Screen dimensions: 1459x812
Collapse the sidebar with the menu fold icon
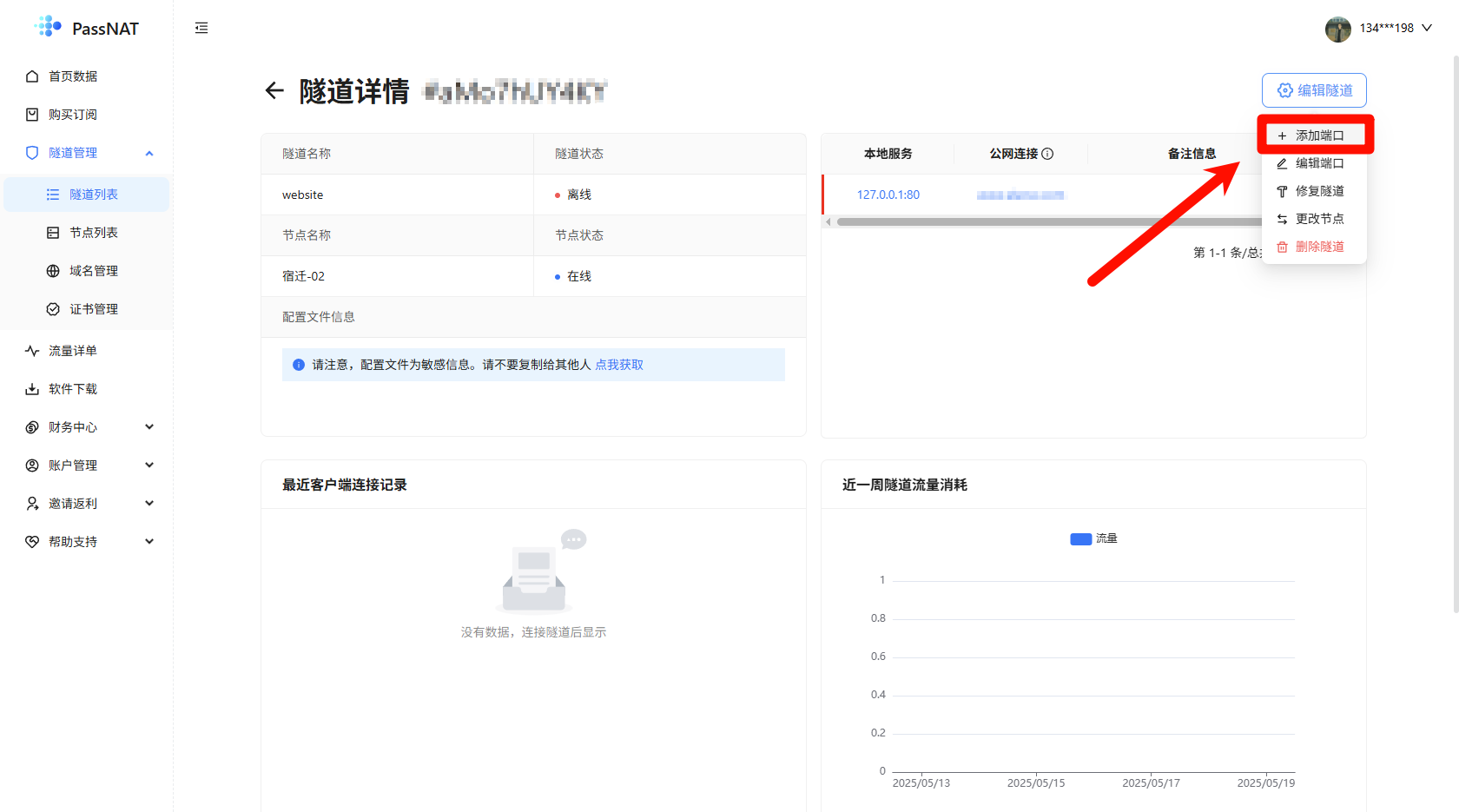[201, 28]
